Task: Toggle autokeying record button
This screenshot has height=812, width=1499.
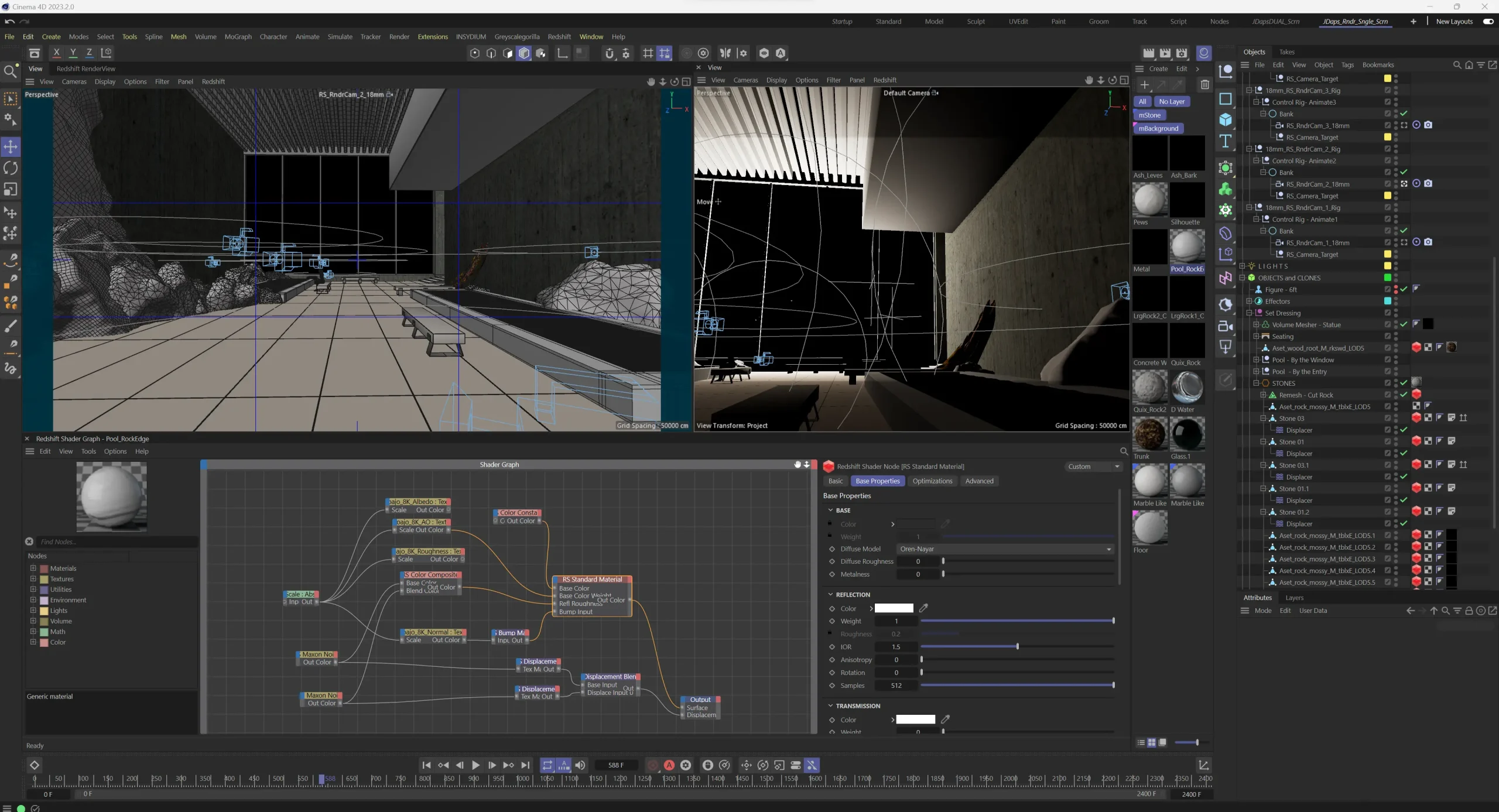Action: tap(669, 765)
